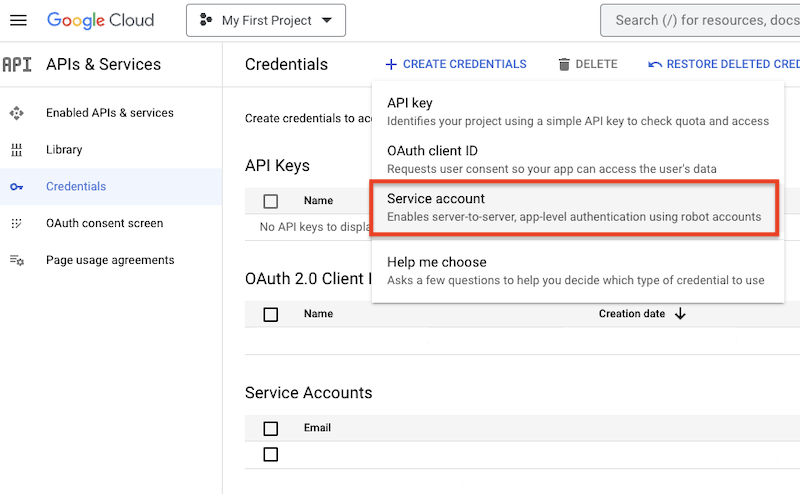Check the service account row checkbox
Screen dimensions: 800x494
(x=270, y=454)
